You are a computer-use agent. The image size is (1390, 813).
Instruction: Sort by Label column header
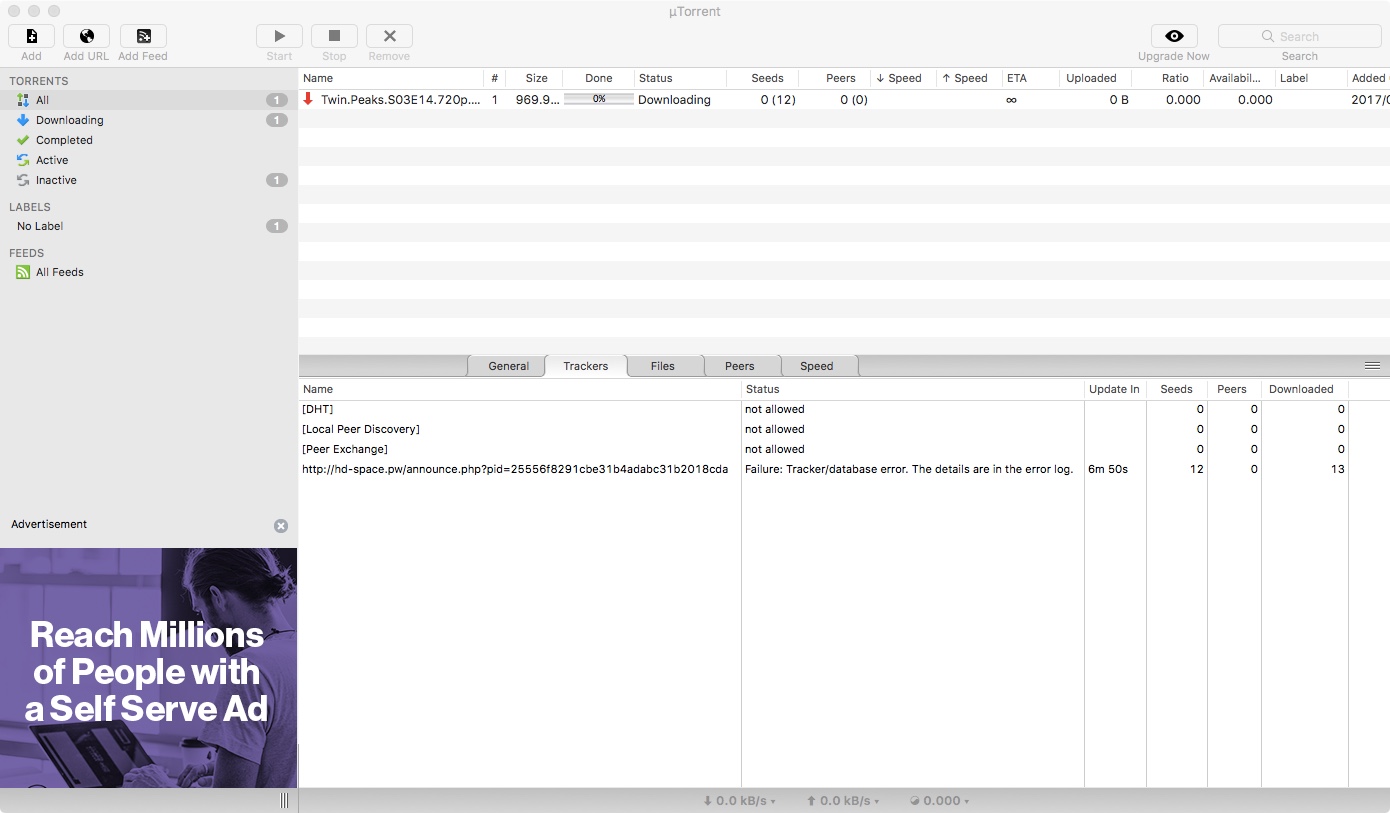pyautogui.click(x=1311, y=78)
